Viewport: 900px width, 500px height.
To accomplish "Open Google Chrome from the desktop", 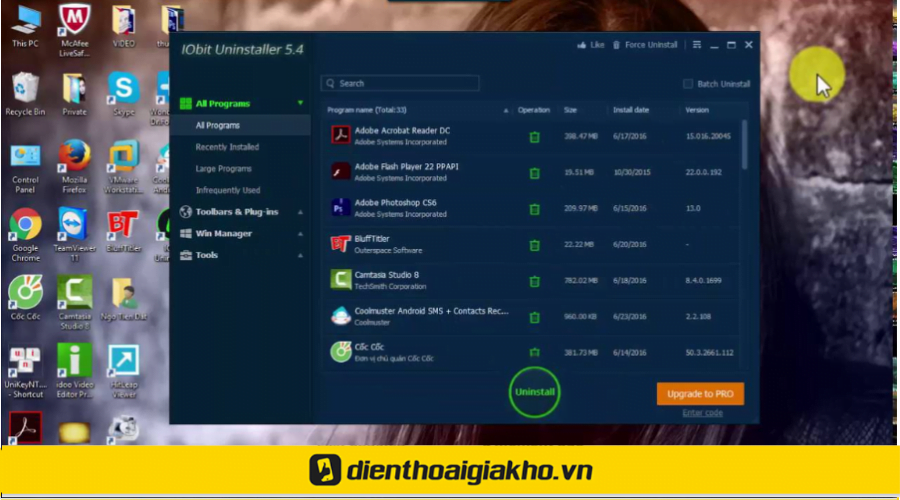I will (x=25, y=226).
